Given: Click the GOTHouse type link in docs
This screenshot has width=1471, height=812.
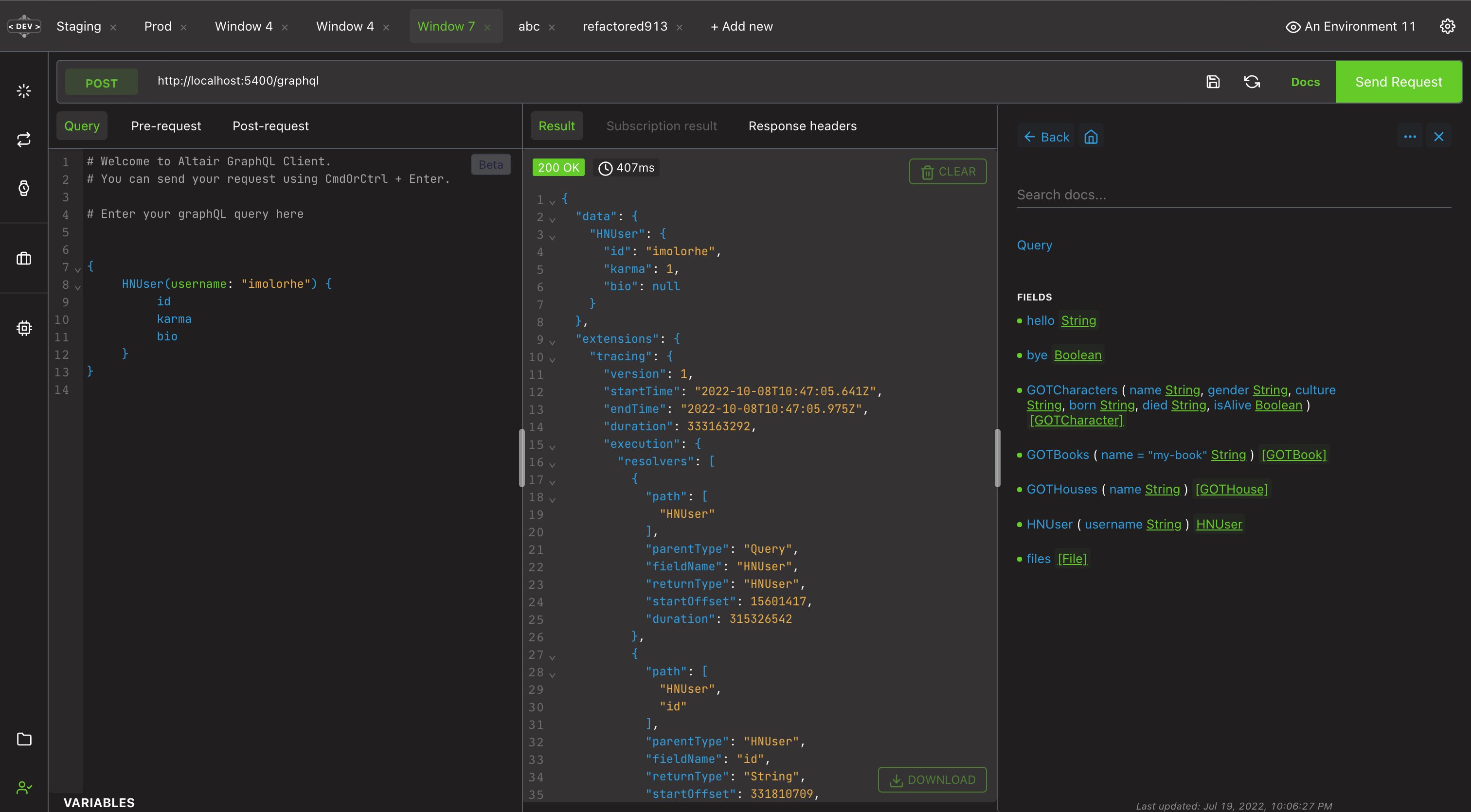Looking at the screenshot, I should (x=1231, y=489).
